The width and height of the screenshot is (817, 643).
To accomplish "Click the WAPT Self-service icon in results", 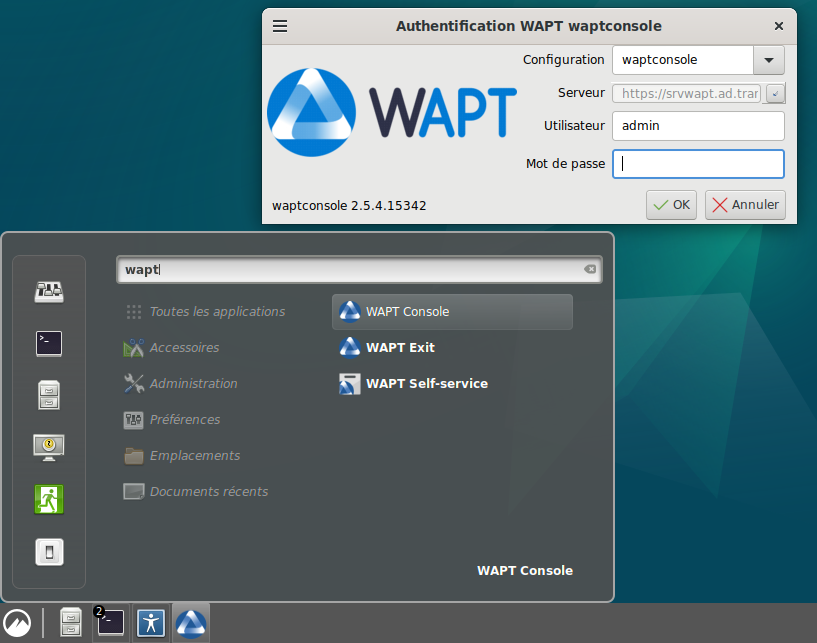I will click(350, 384).
